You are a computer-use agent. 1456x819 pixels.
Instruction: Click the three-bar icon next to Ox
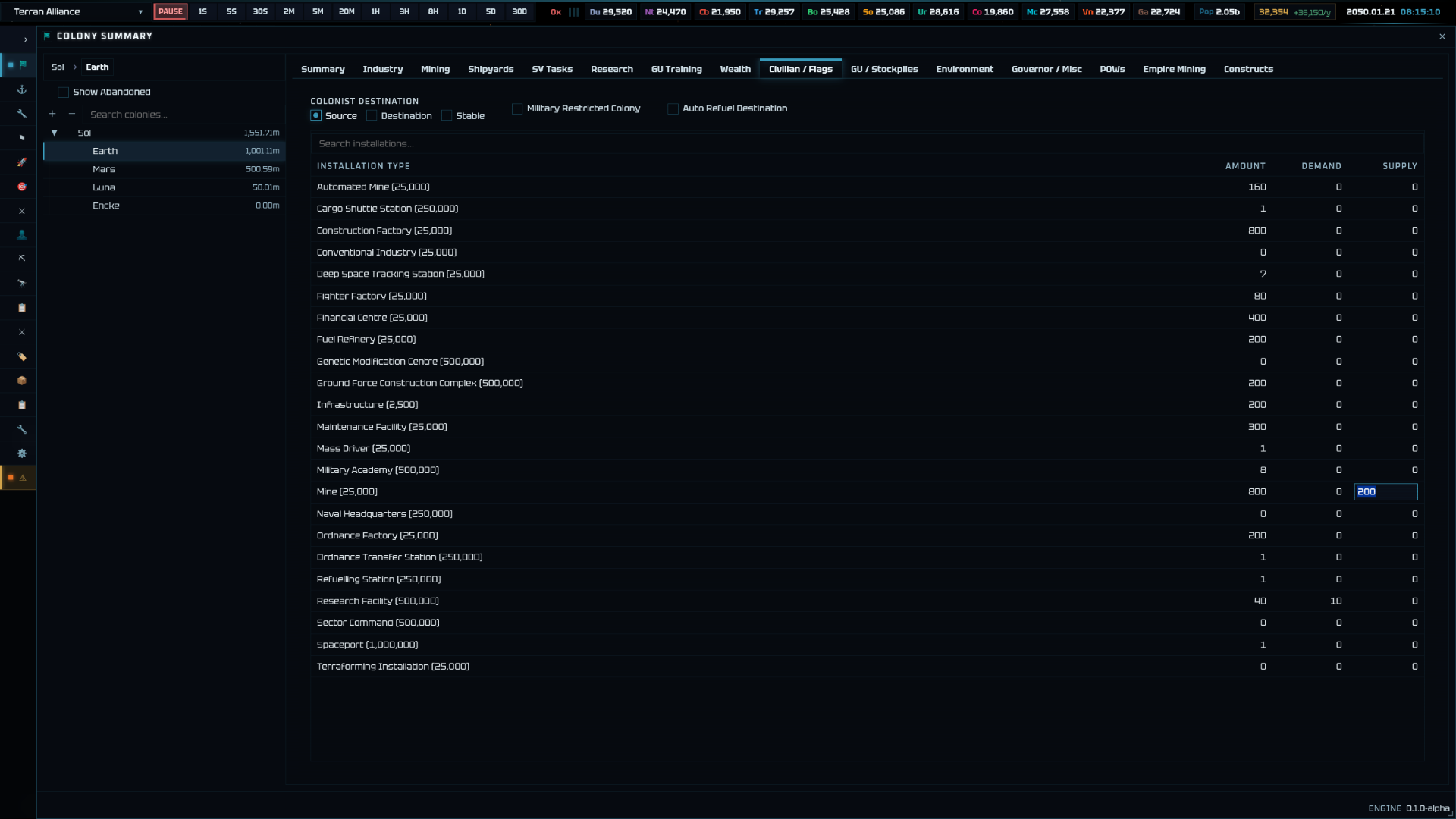pos(574,12)
